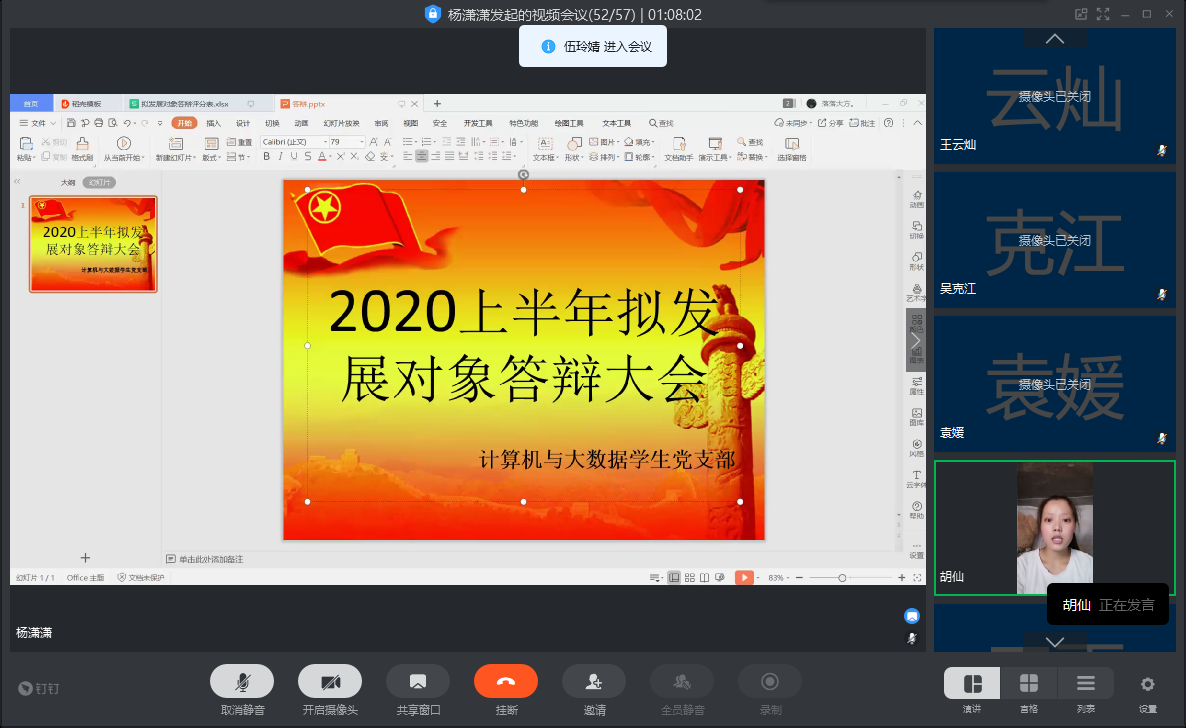This screenshot has height=728, width=1186.
Task: Start recording with 录制 button
Action: click(x=769, y=681)
